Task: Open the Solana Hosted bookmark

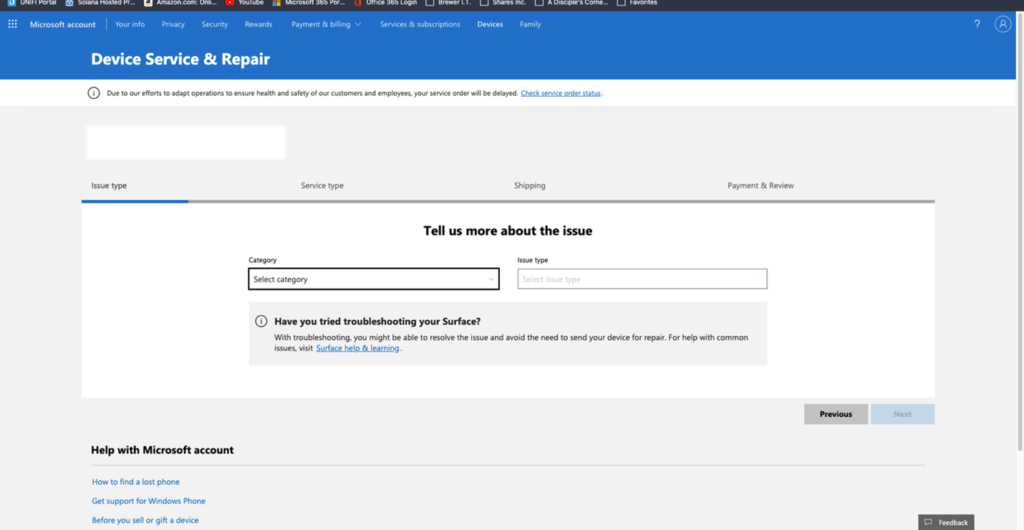Action: pos(100,3)
